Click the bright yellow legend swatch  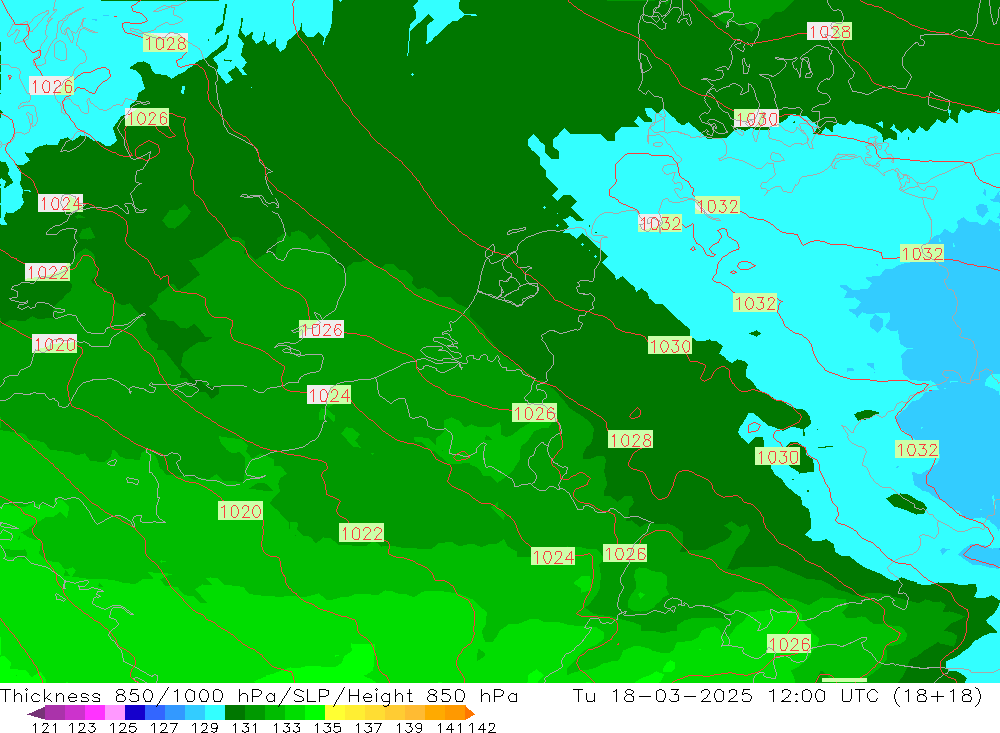(x=335, y=713)
